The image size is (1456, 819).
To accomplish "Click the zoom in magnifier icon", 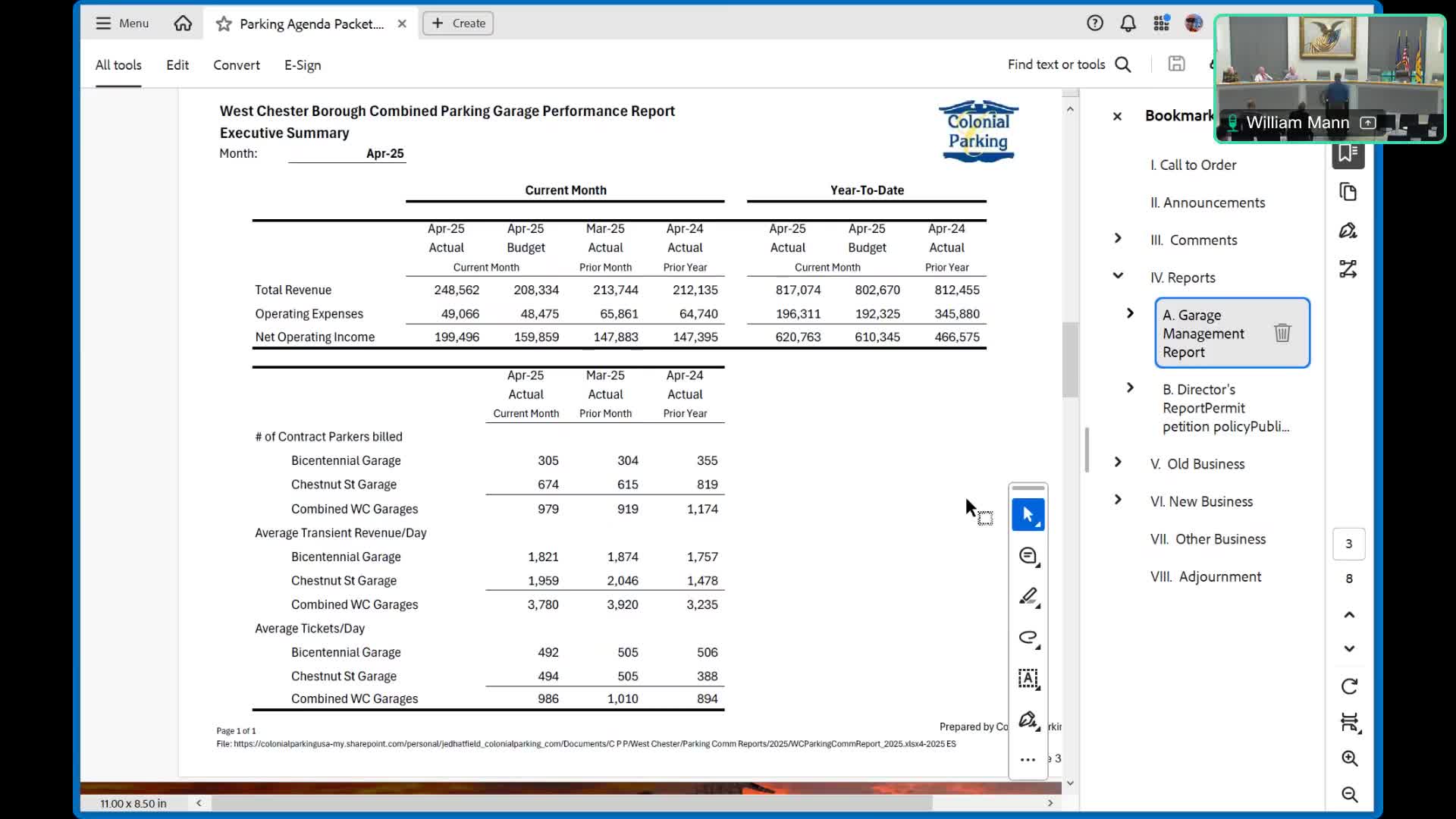I will pyautogui.click(x=1348, y=758).
